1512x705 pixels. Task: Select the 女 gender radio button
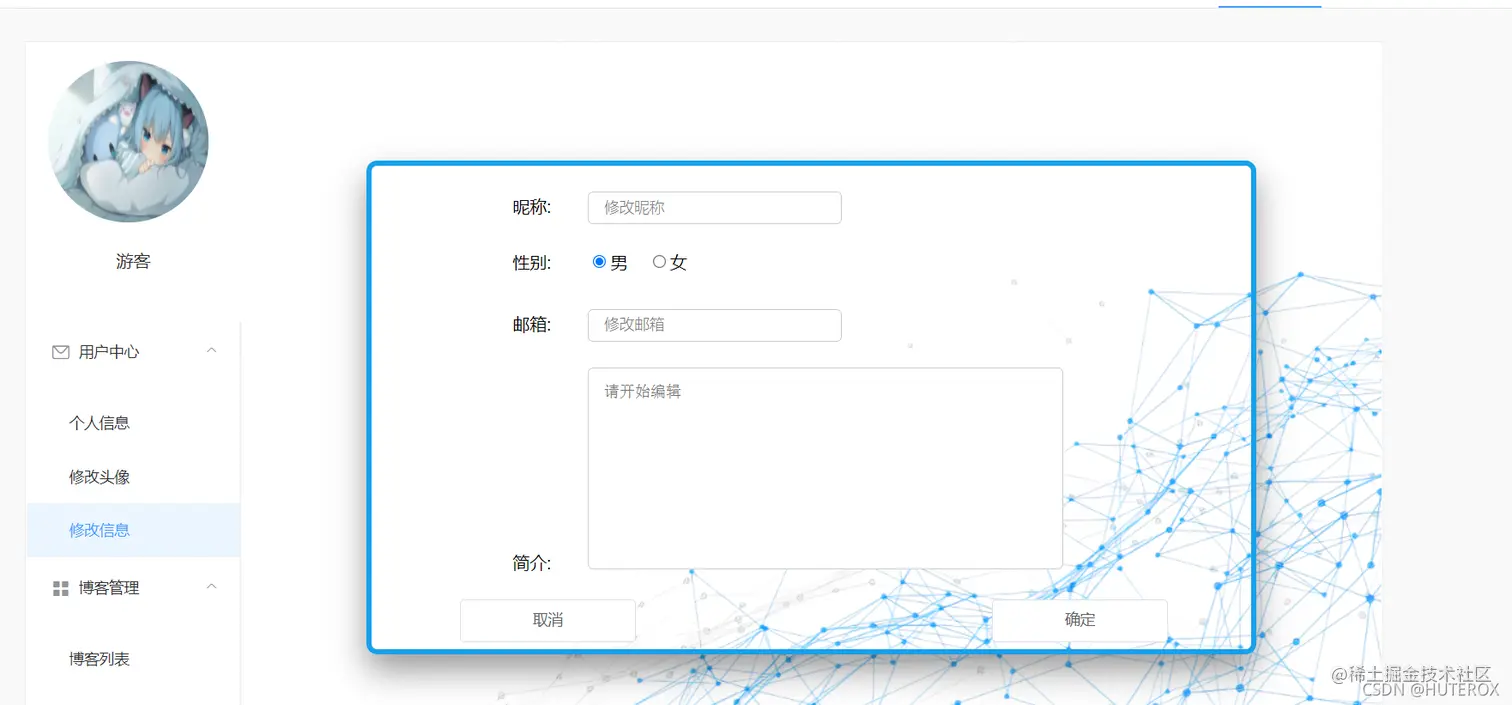659,261
